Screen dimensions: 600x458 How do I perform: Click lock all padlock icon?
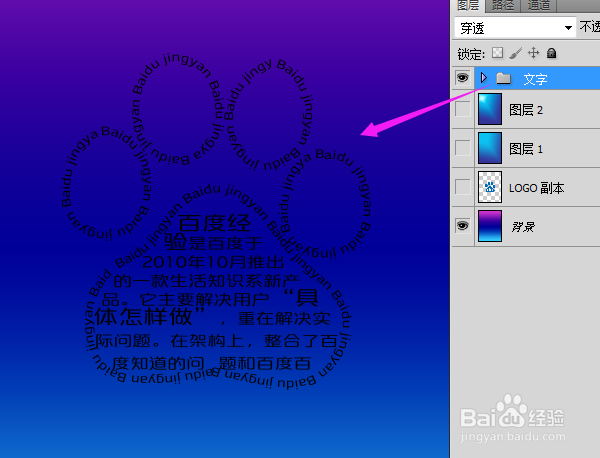pos(551,53)
